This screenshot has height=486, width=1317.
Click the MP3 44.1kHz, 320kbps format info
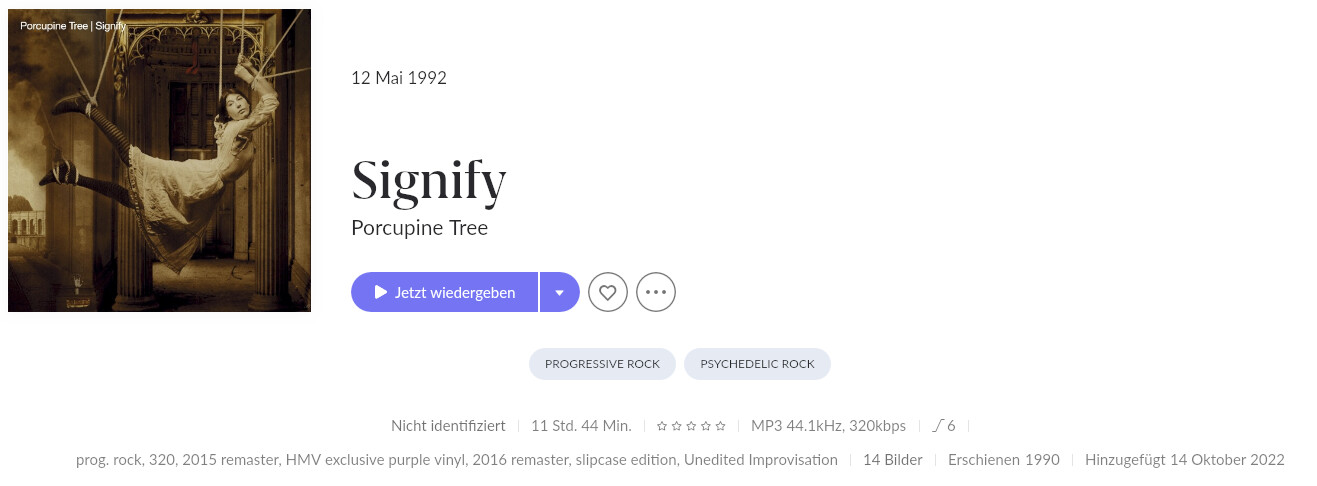[x=828, y=426]
